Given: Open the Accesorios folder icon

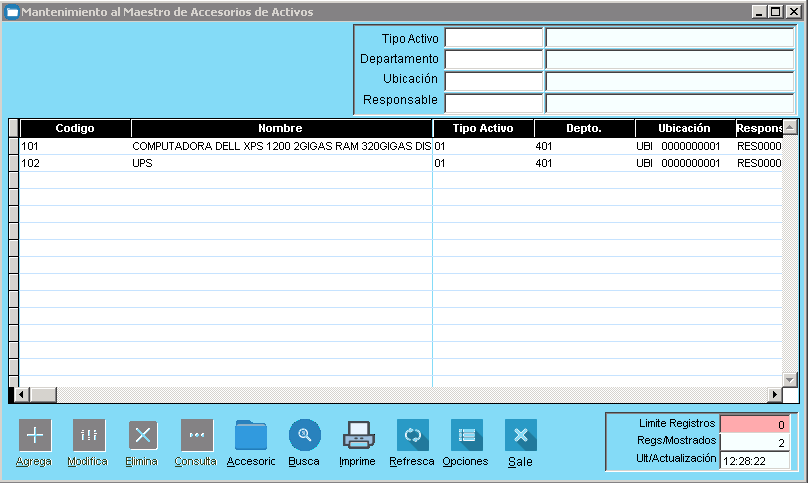Looking at the screenshot, I should click(250, 435).
